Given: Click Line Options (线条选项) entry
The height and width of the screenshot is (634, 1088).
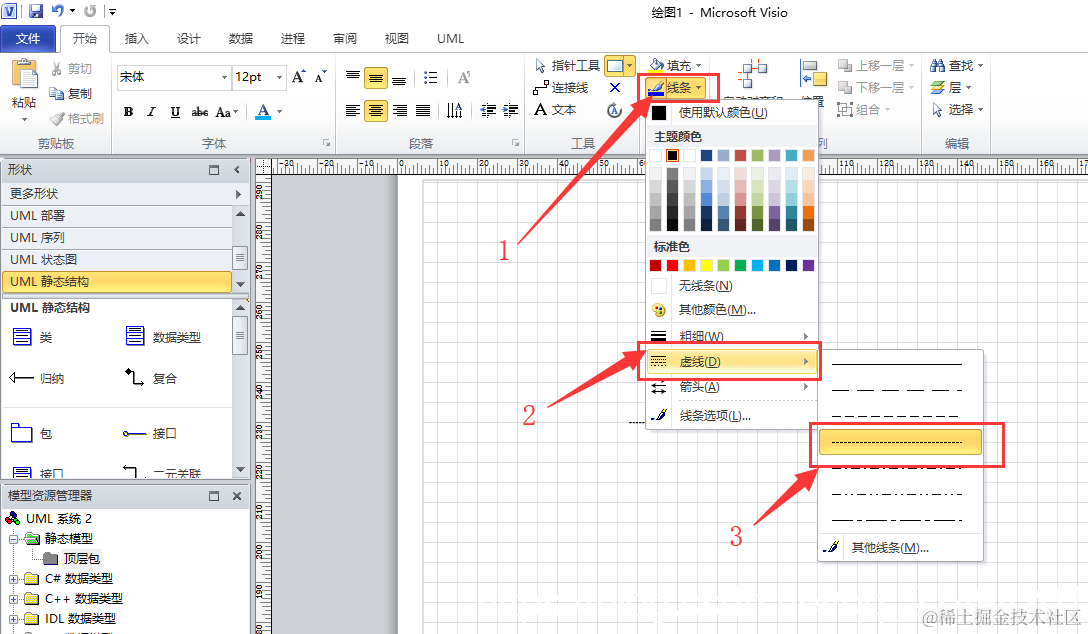Looking at the screenshot, I should point(731,415).
